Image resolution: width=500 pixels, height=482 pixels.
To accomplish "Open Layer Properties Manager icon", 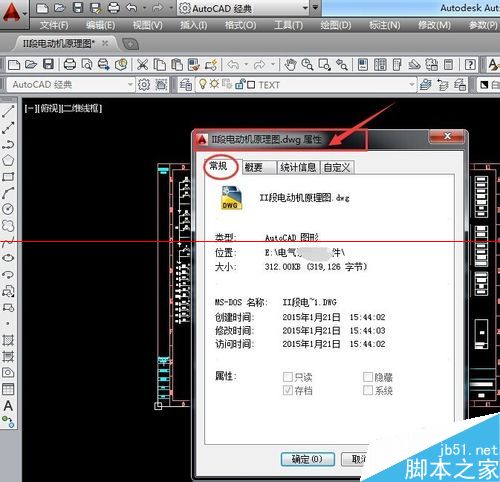I will pos(186,85).
